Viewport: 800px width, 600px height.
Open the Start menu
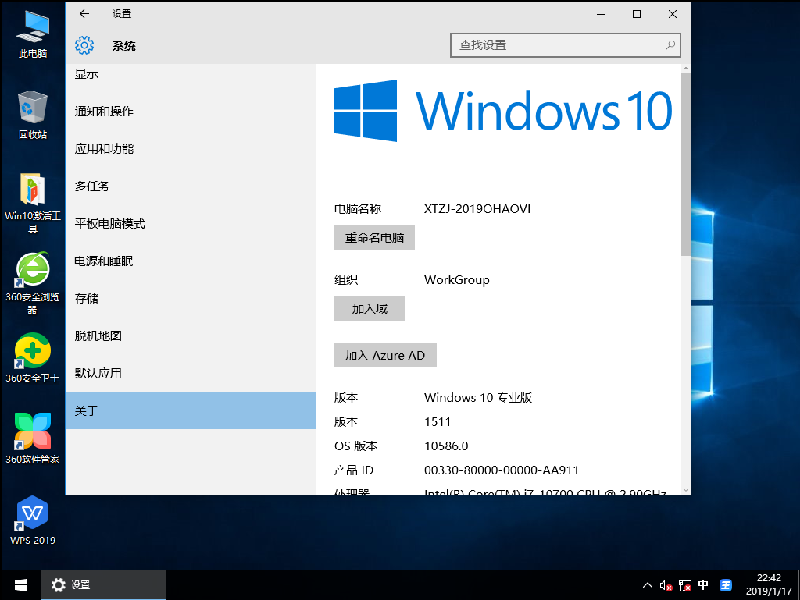[20, 584]
